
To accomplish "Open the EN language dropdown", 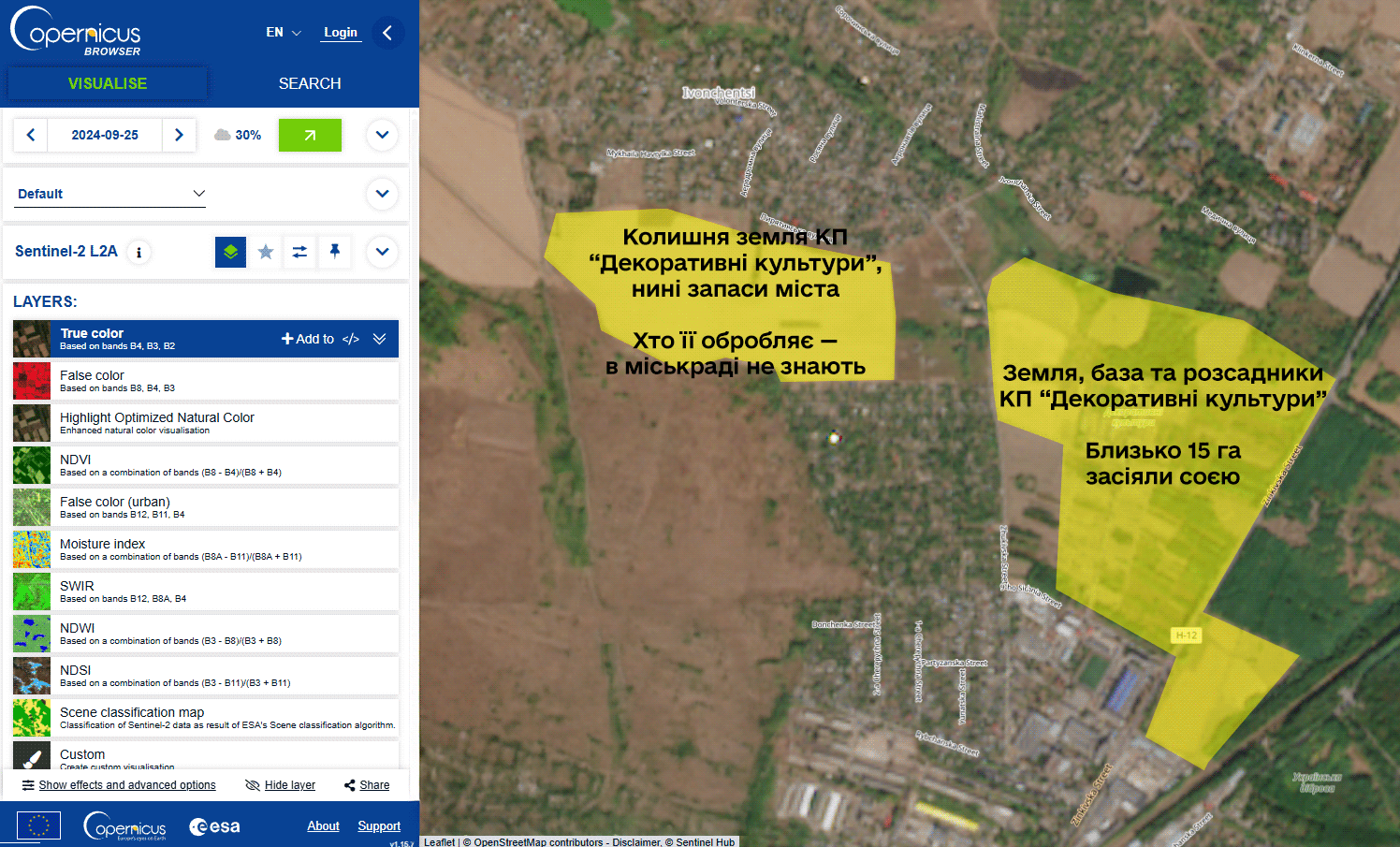I will (x=283, y=32).
